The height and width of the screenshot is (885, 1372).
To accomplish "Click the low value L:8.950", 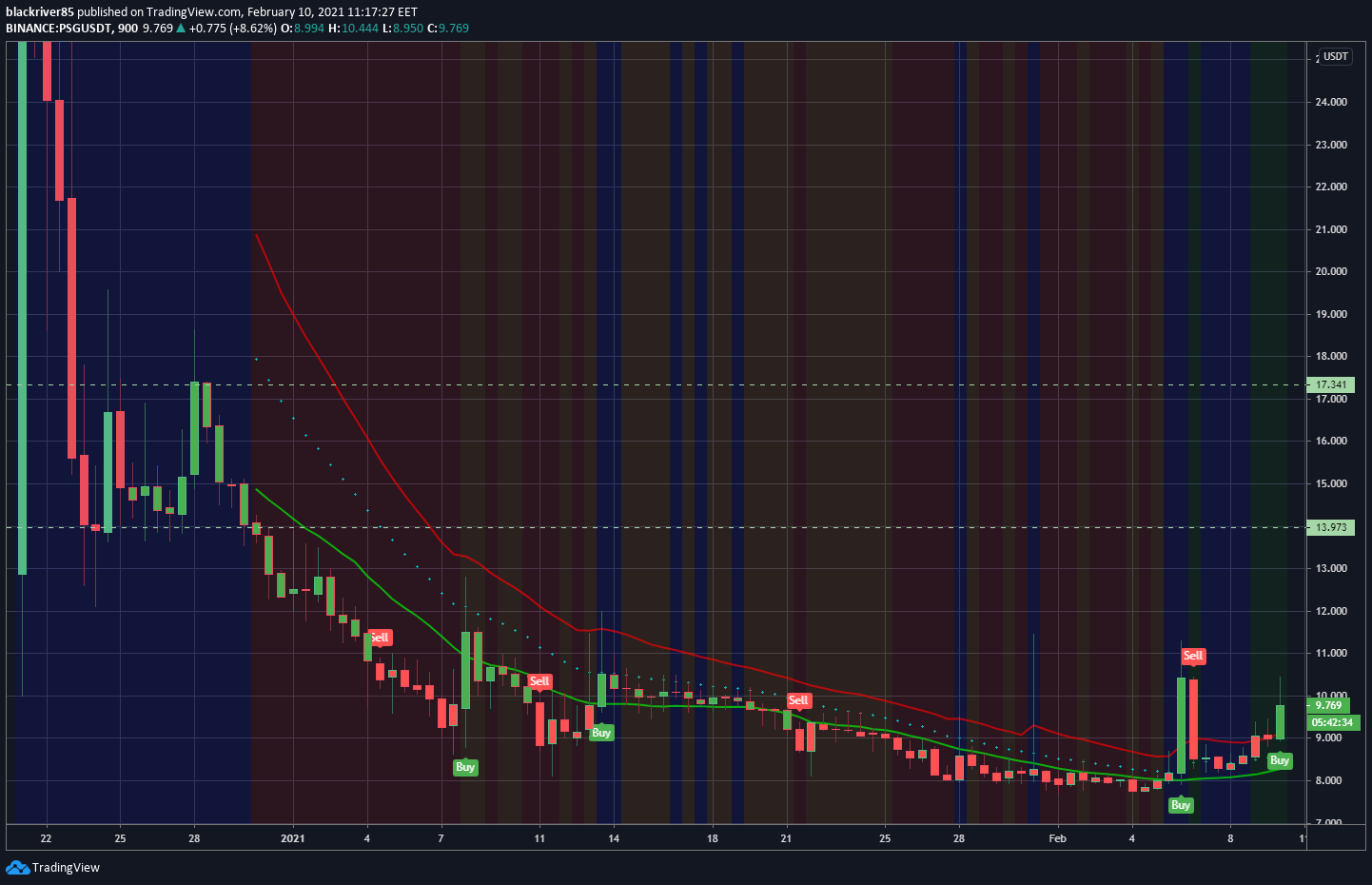I will 402,29.
